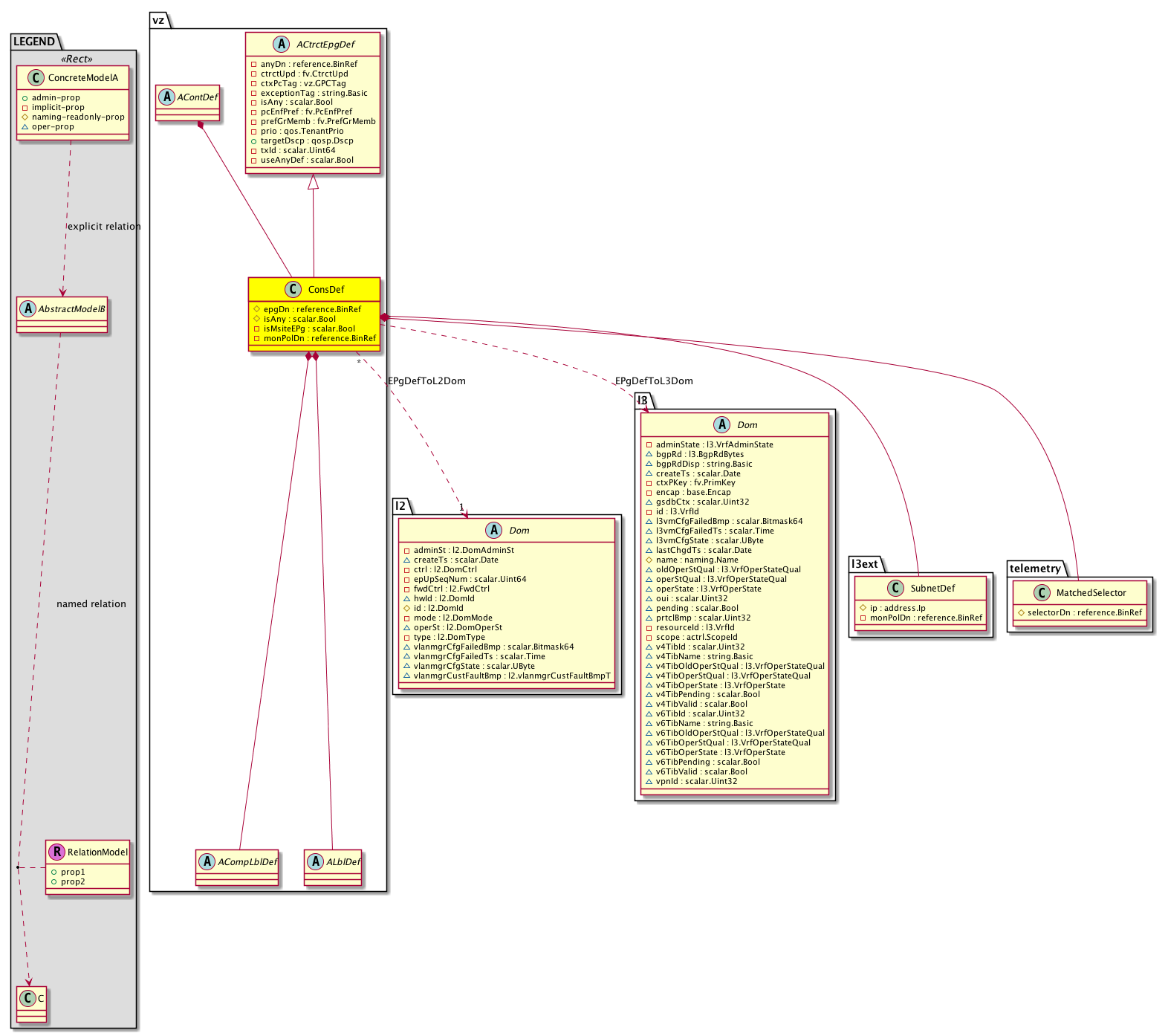Click the A icon of ALblDef class
1168x1036 pixels.
coord(315,861)
